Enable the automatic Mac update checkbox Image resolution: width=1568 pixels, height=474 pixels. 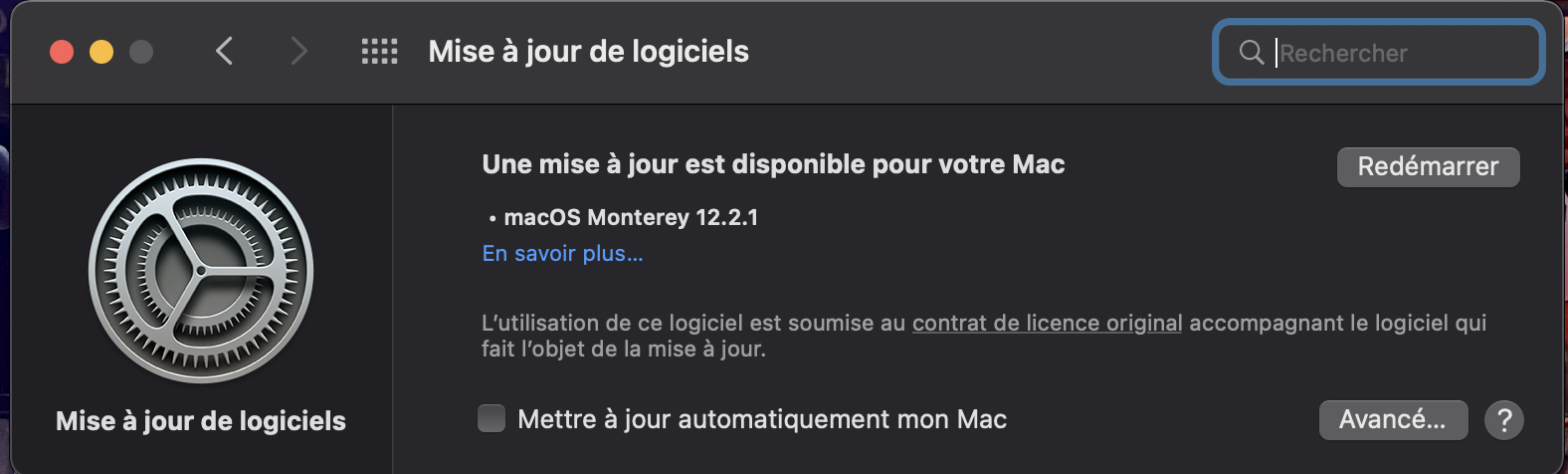491,419
